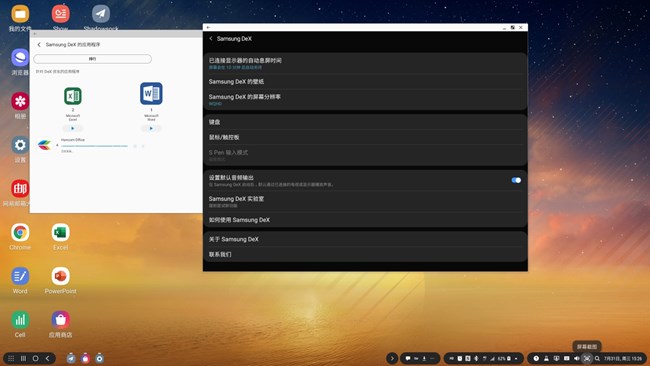Go to home via taskbar circle button

click(x=36, y=358)
